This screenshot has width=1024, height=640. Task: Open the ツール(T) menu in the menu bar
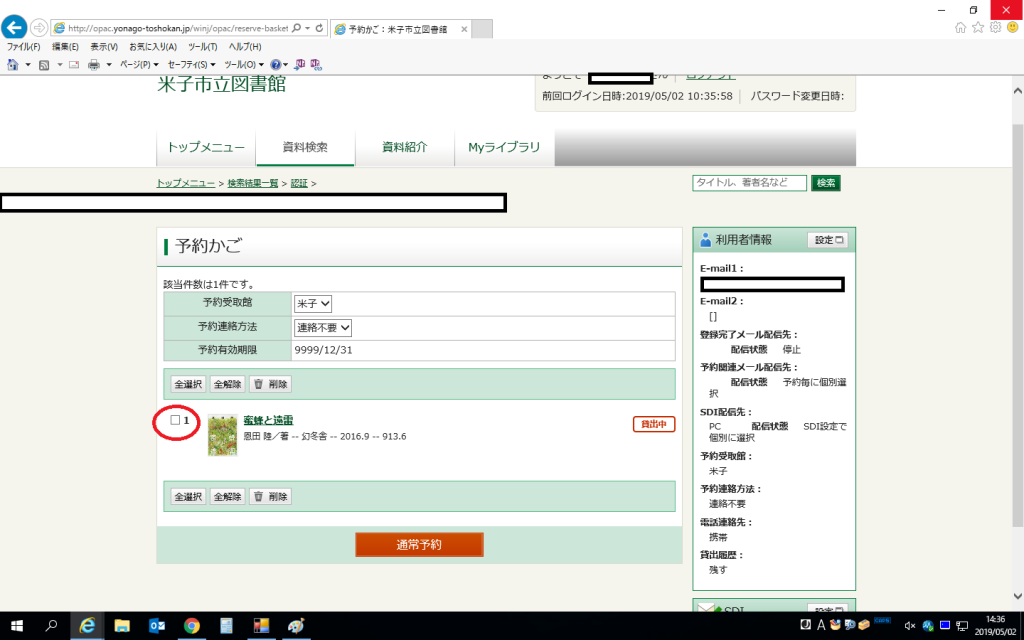click(x=202, y=47)
